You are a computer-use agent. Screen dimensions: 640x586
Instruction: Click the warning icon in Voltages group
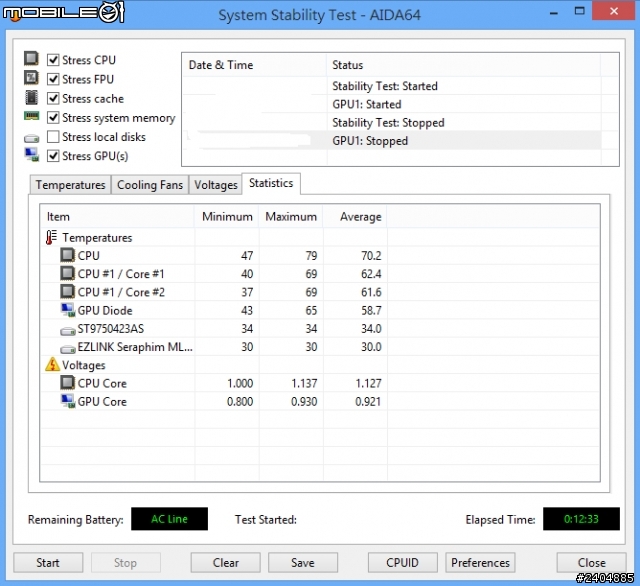tap(52, 364)
